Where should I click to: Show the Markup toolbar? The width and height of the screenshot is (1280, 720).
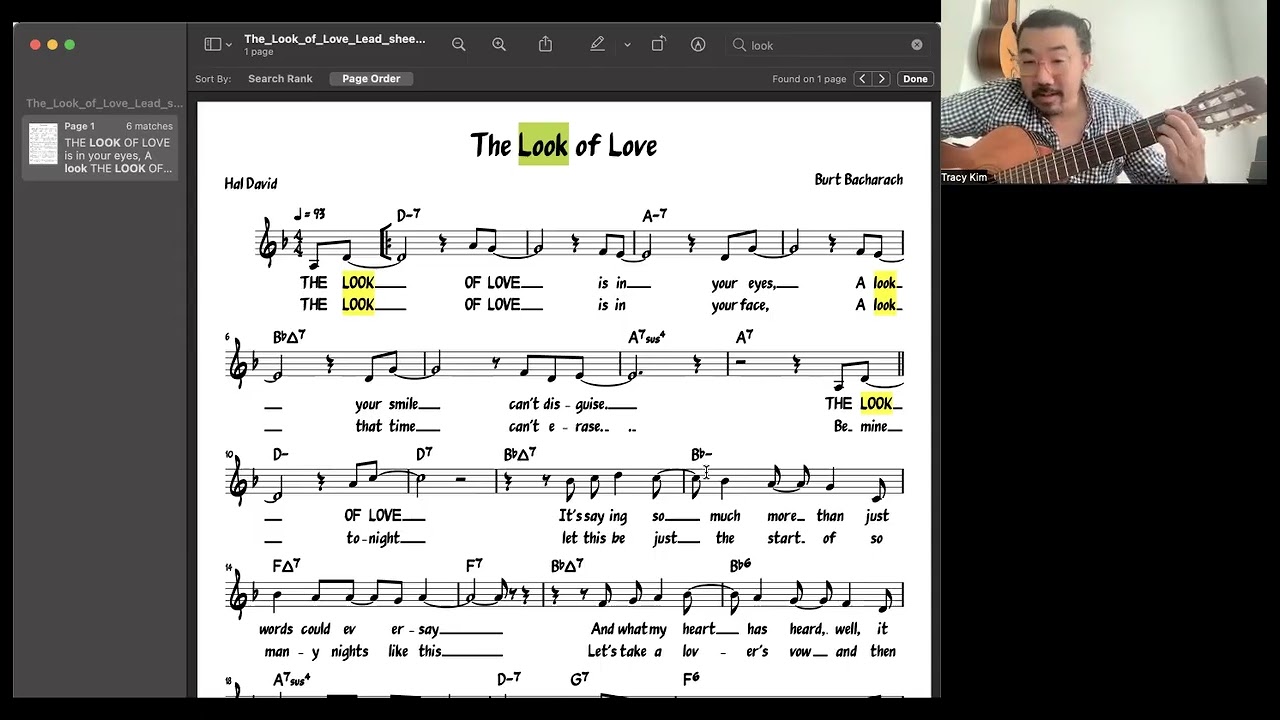pyautogui.click(x=698, y=44)
